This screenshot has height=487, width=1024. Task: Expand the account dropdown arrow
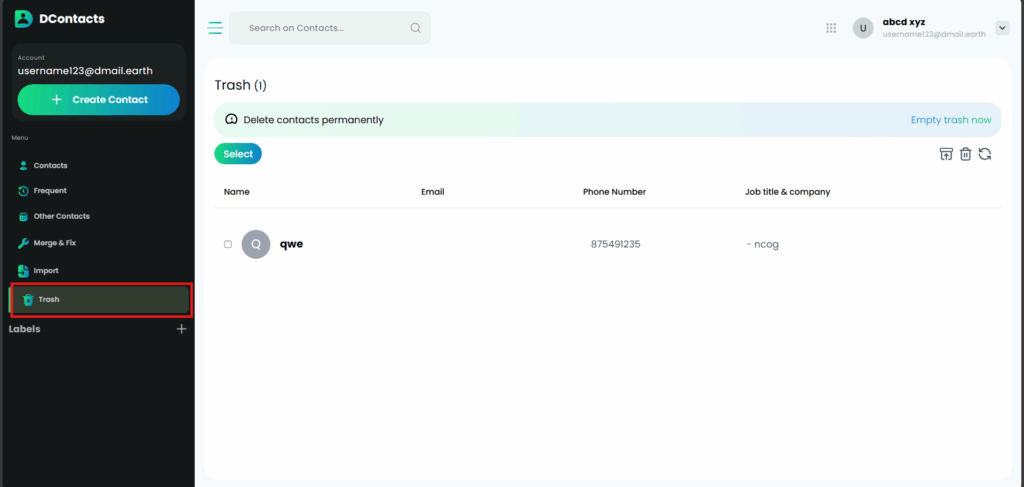coord(1003,28)
